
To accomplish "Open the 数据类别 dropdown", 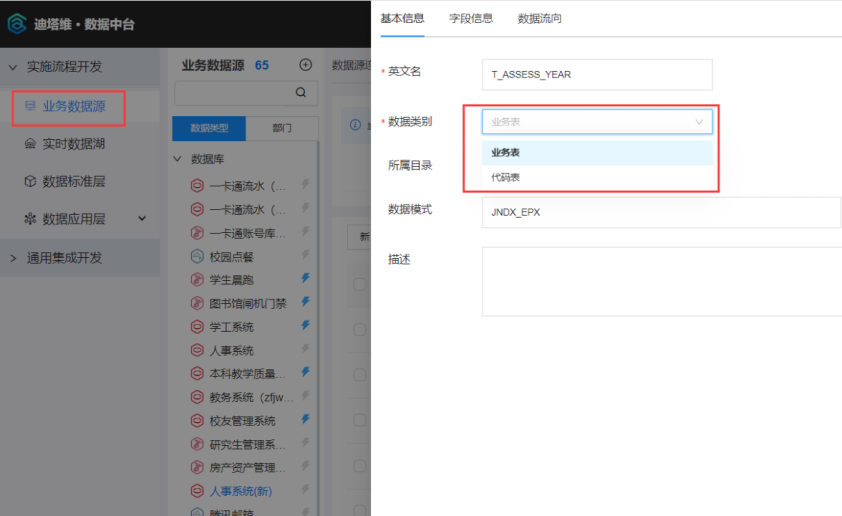I will click(x=597, y=122).
